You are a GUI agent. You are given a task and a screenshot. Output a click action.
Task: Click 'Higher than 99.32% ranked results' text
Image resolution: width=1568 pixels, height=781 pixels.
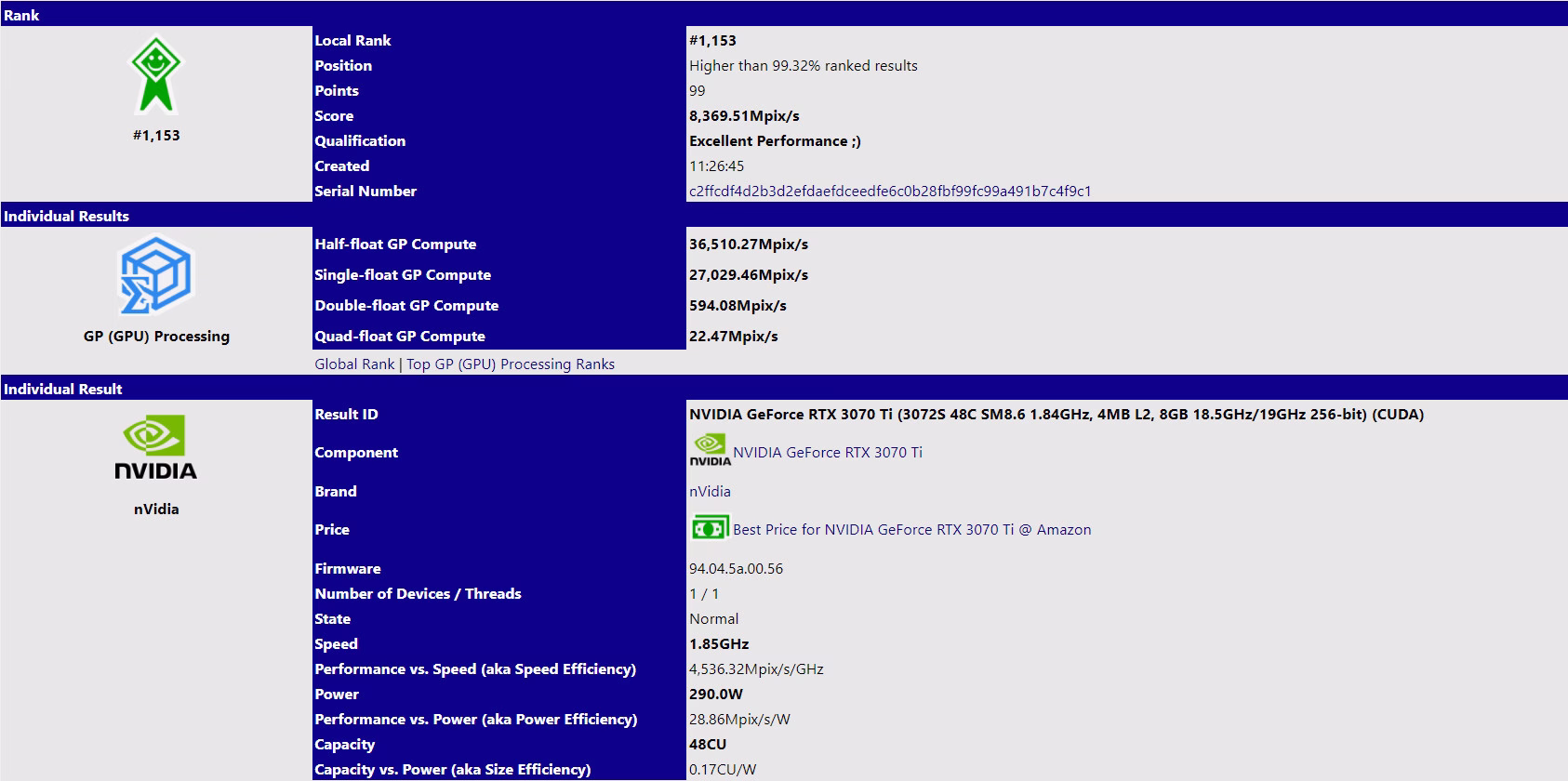tap(803, 65)
